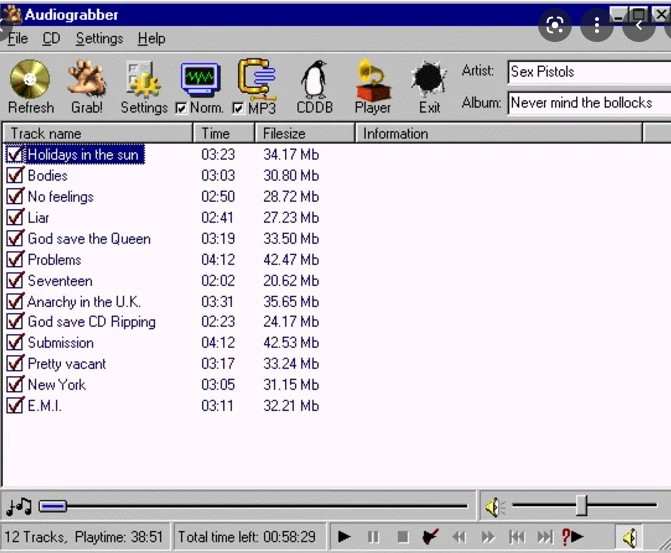The image size is (671, 553).
Task: Click the Information column header
Action: (499, 133)
